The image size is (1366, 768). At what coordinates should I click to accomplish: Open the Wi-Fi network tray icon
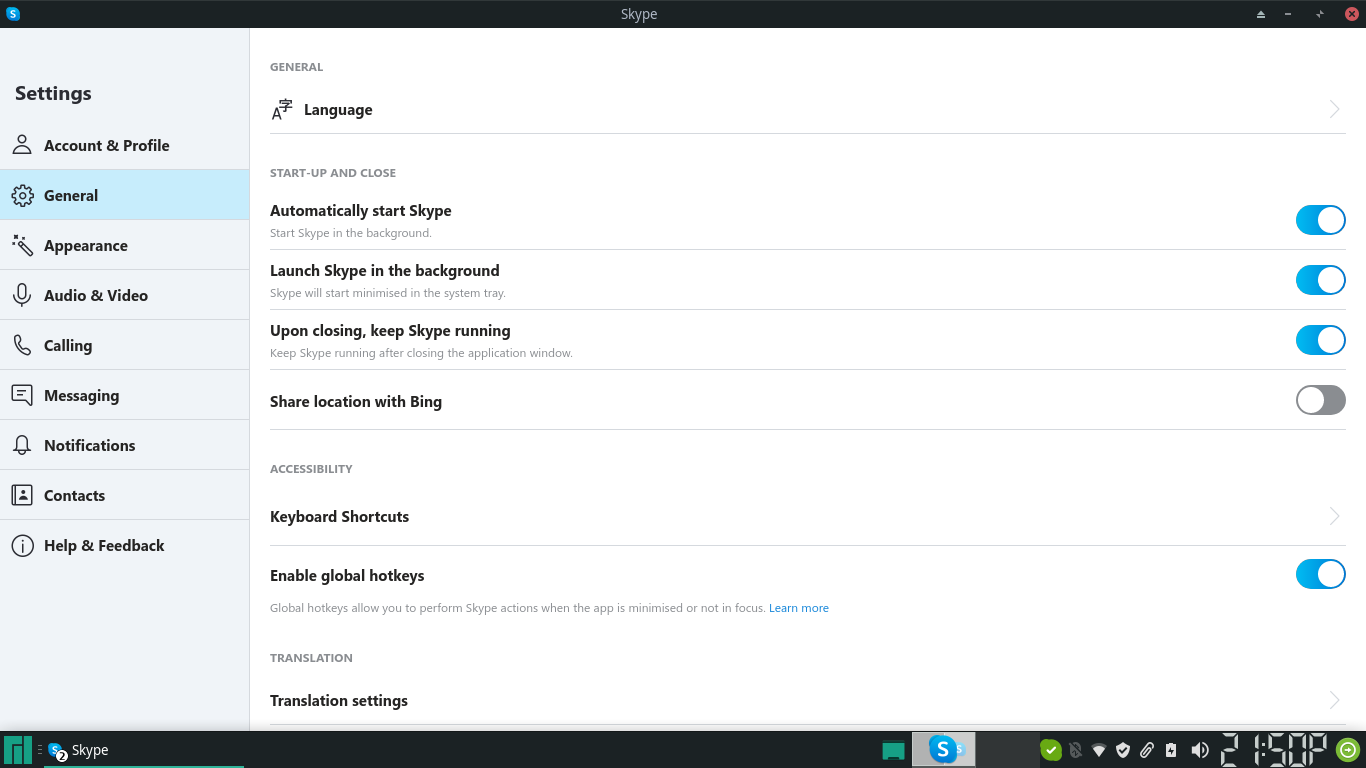(1099, 750)
